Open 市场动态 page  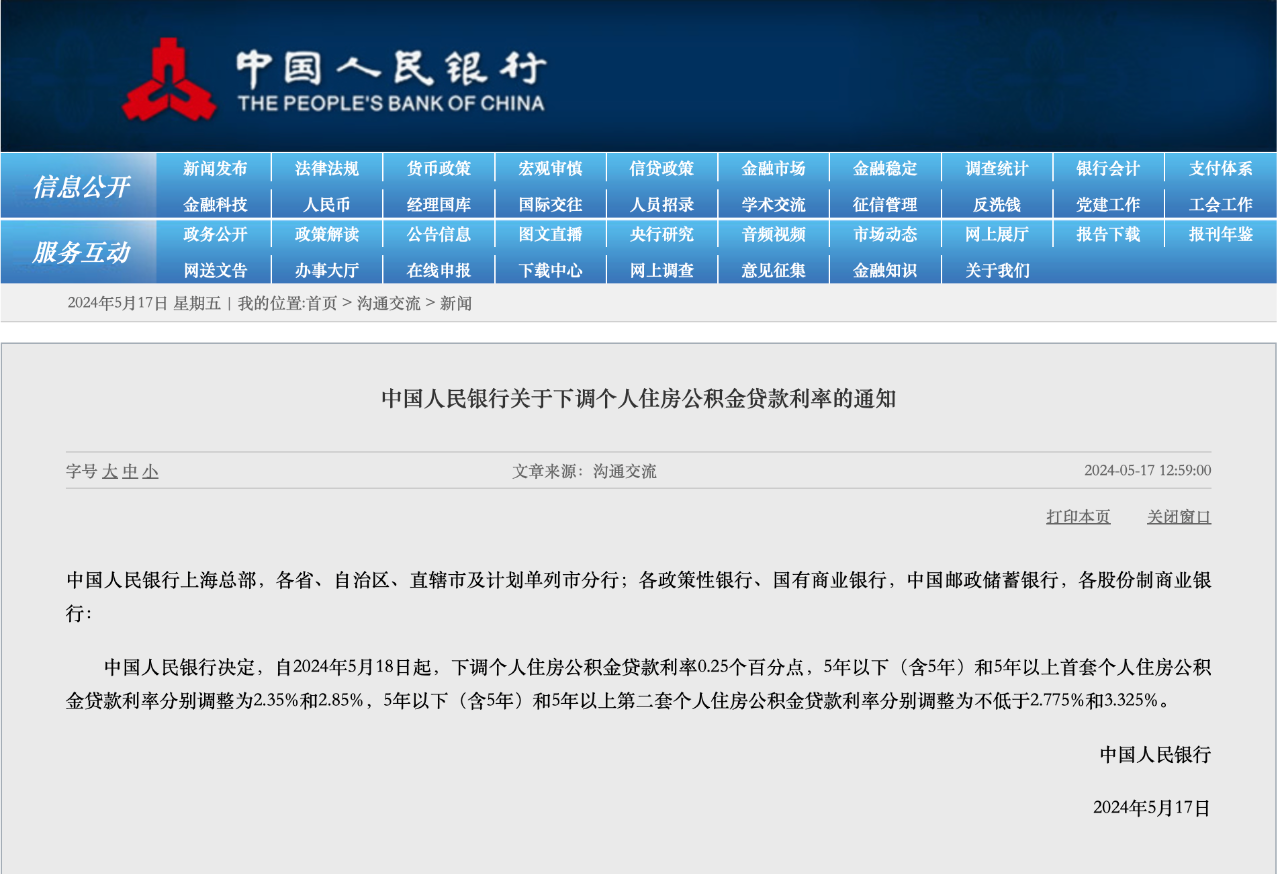pyautogui.click(x=885, y=235)
